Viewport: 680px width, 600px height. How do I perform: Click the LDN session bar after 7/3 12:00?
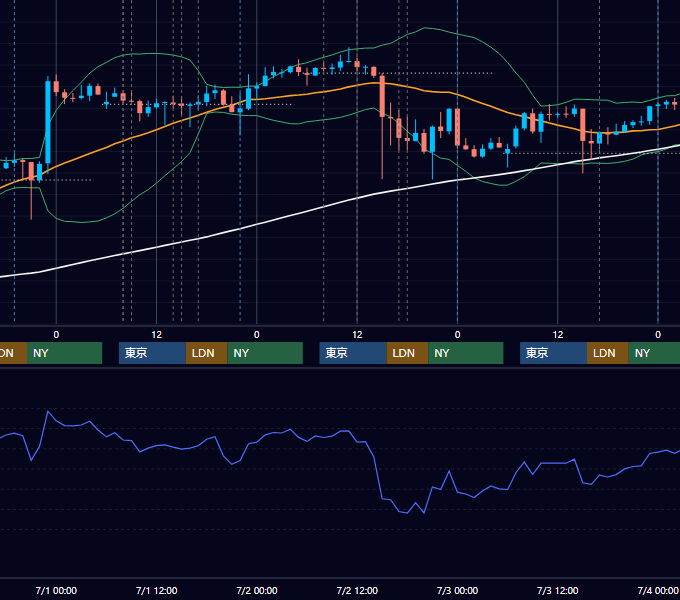608,353
